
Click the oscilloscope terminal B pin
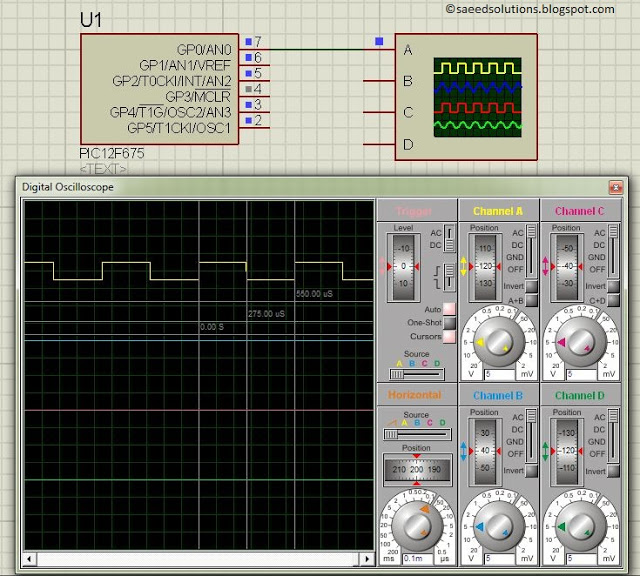tap(379, 81)
